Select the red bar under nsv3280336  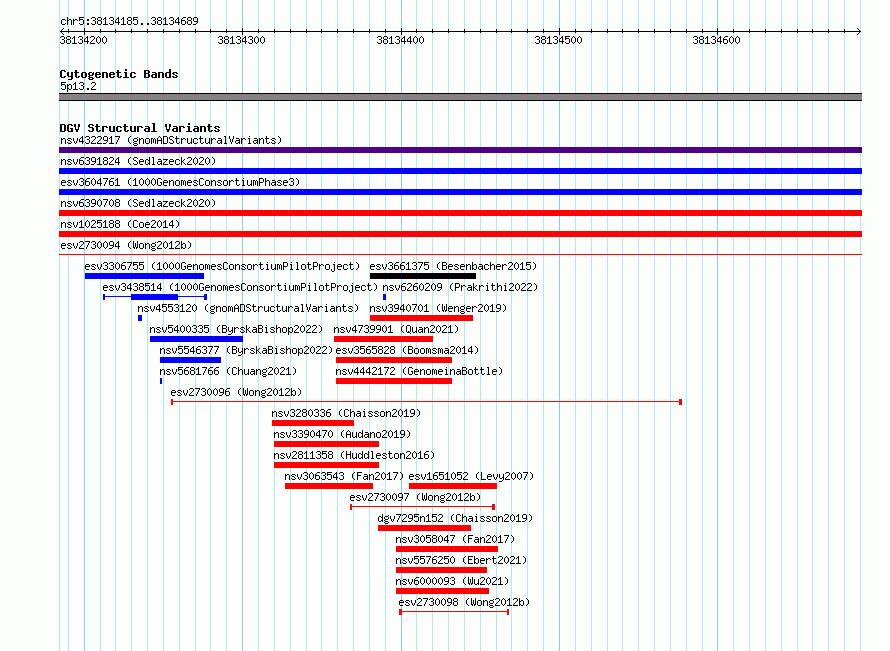coord(313,423)
